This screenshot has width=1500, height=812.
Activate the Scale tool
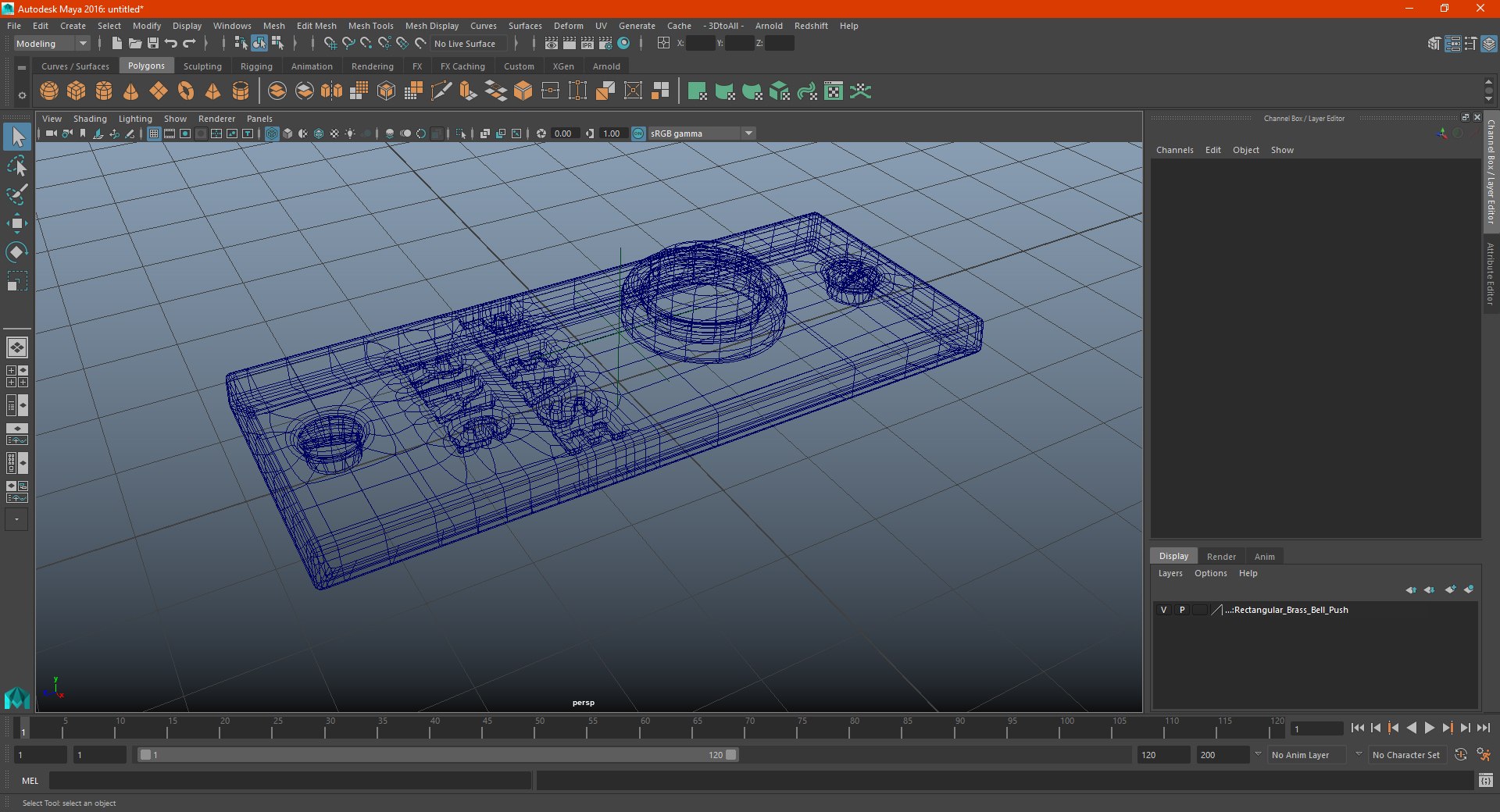(x=17, y=281)
